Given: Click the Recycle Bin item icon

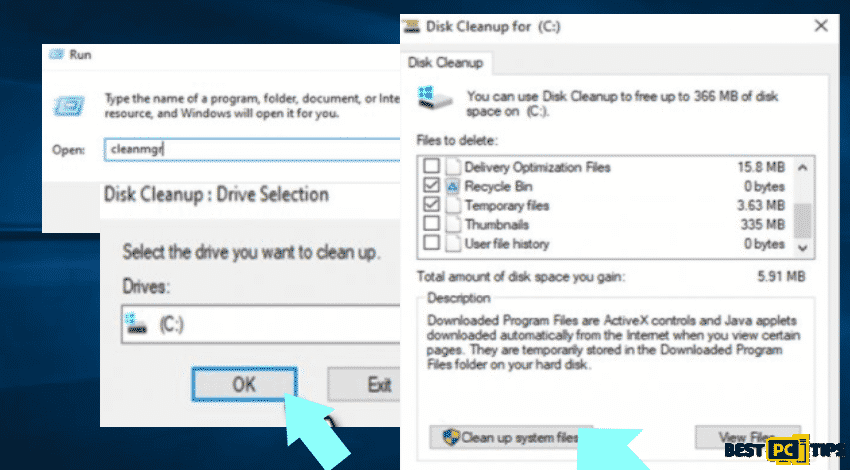Looking at the screenshot, I should click(452, 186).
